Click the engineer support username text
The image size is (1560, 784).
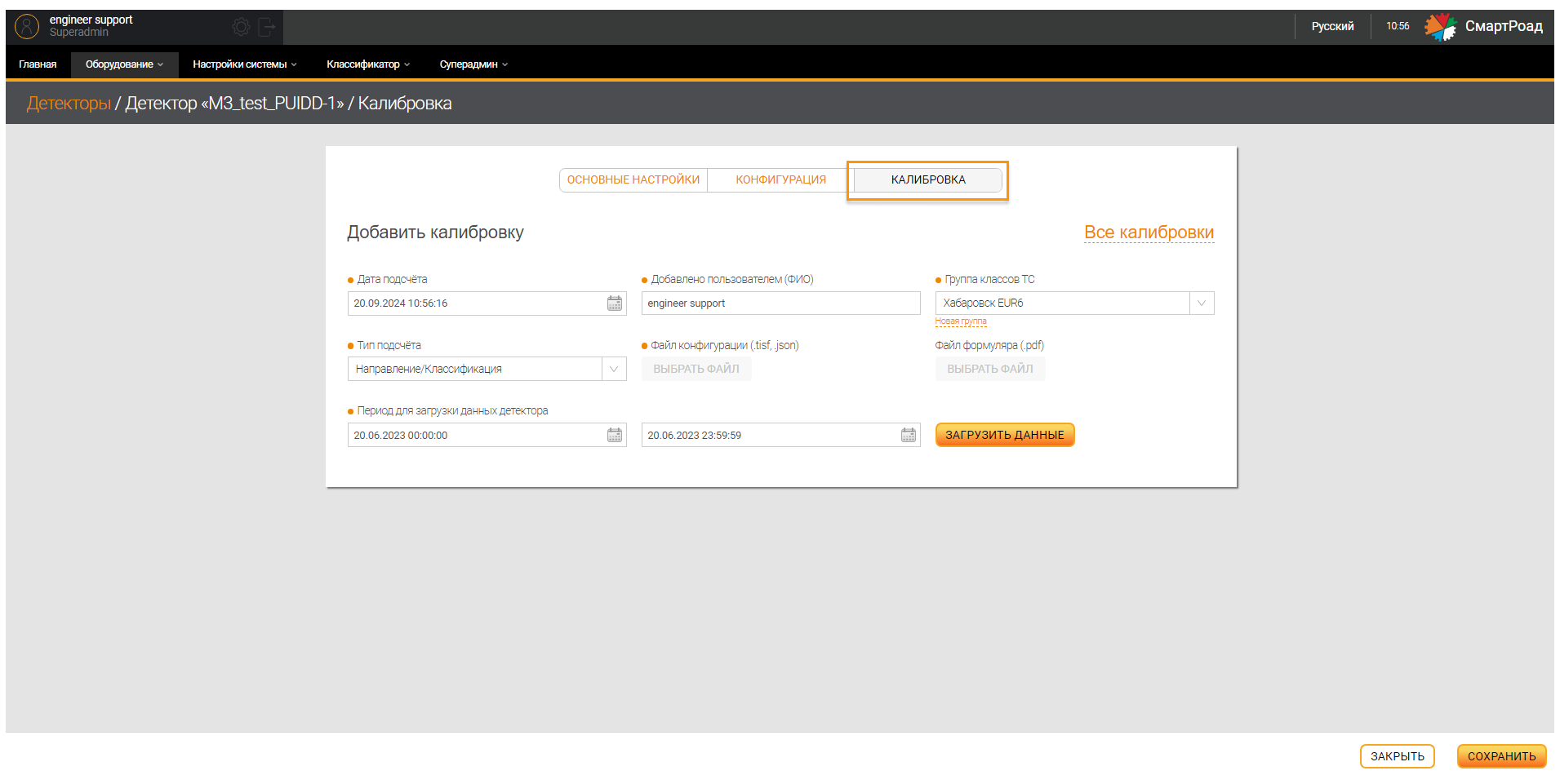pyautogui.click(x=91, y=20)
